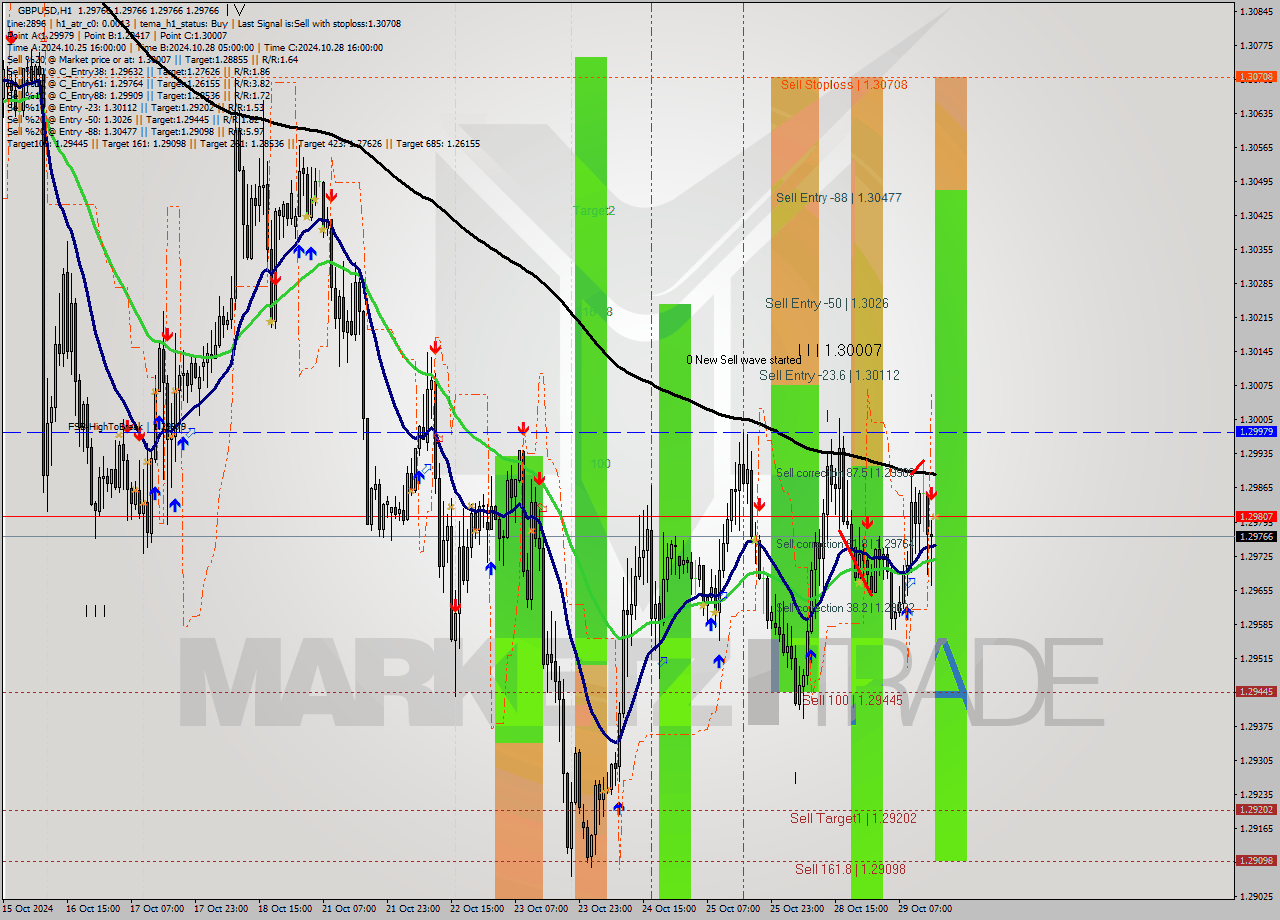
Task: Click the '15 Oct 2024' date on time axis
Action: click(29, 909)
